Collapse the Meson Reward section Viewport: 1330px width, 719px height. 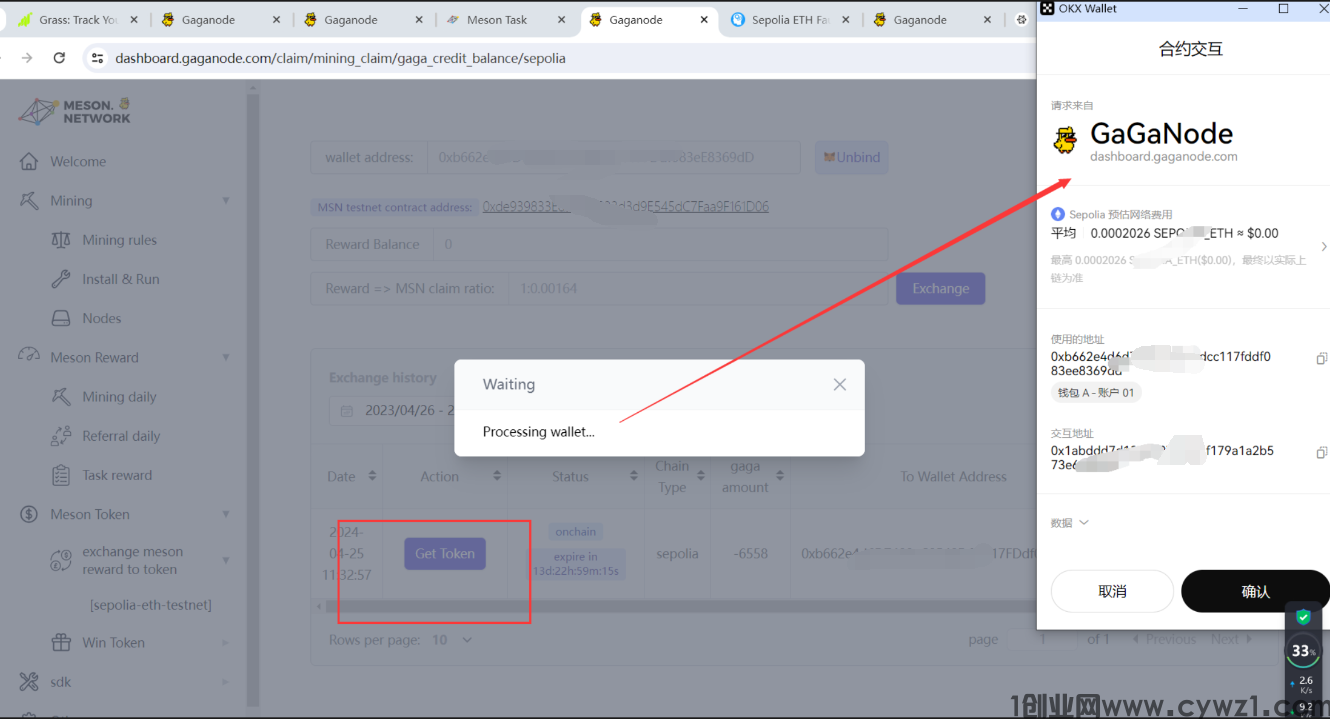[226, 357]
